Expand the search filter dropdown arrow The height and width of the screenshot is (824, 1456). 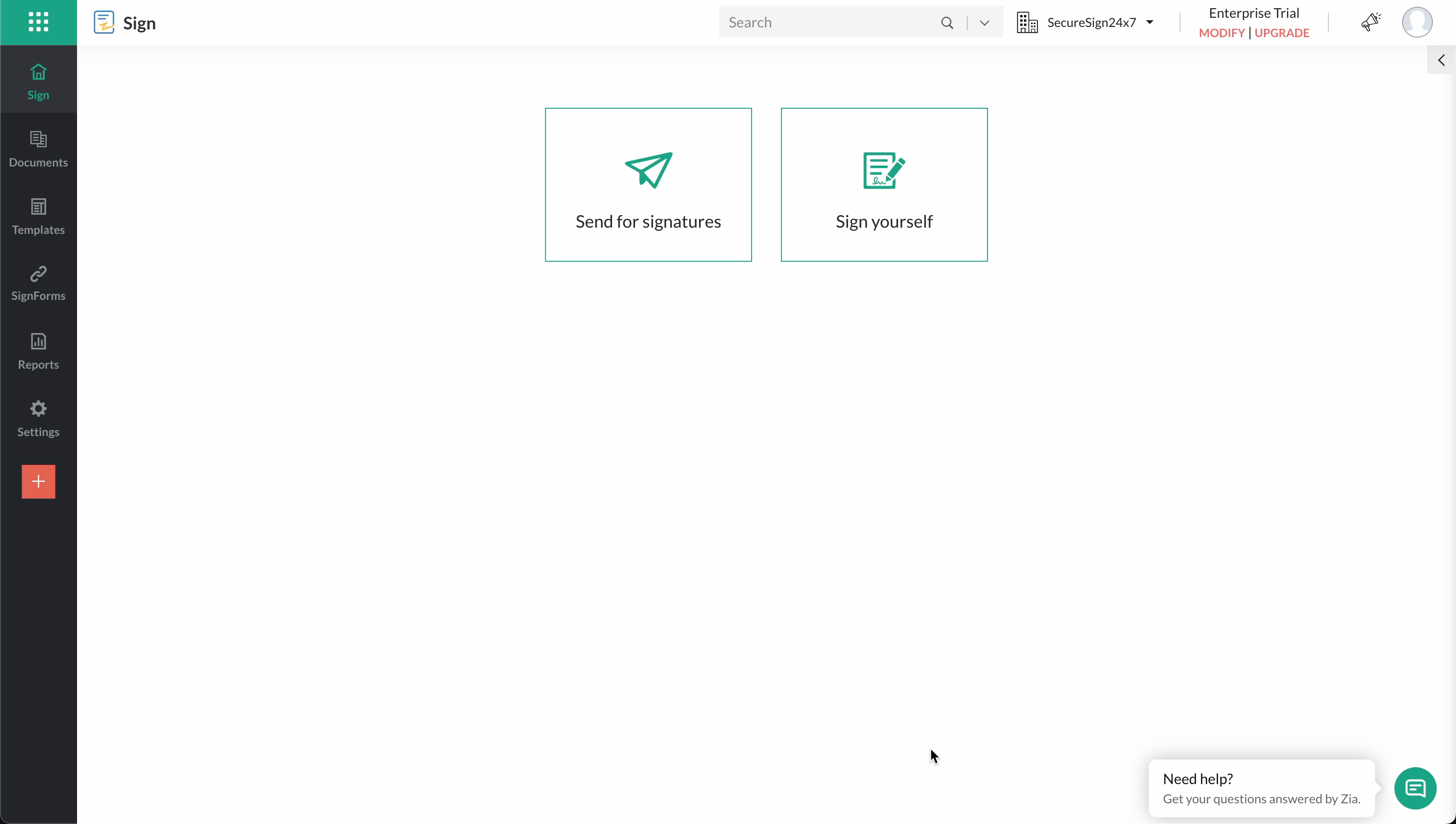click(985, 23)
